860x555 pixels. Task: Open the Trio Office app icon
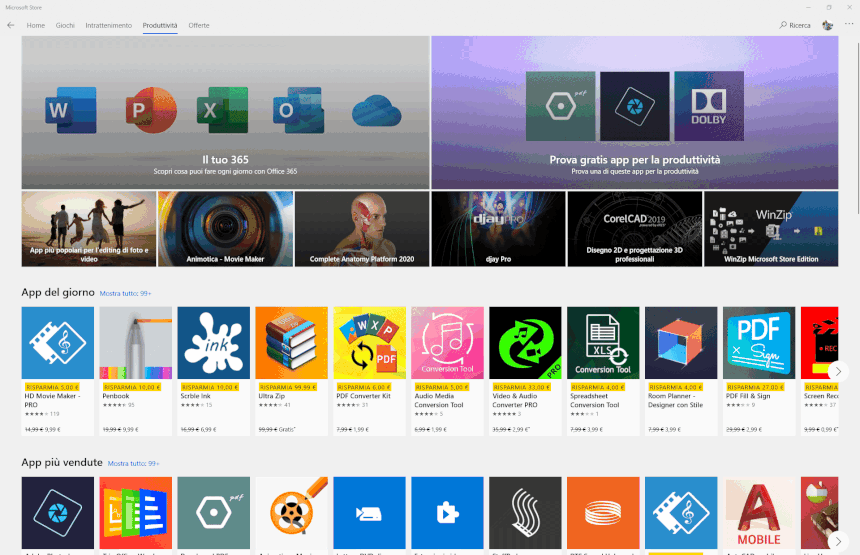click(135, 513)
